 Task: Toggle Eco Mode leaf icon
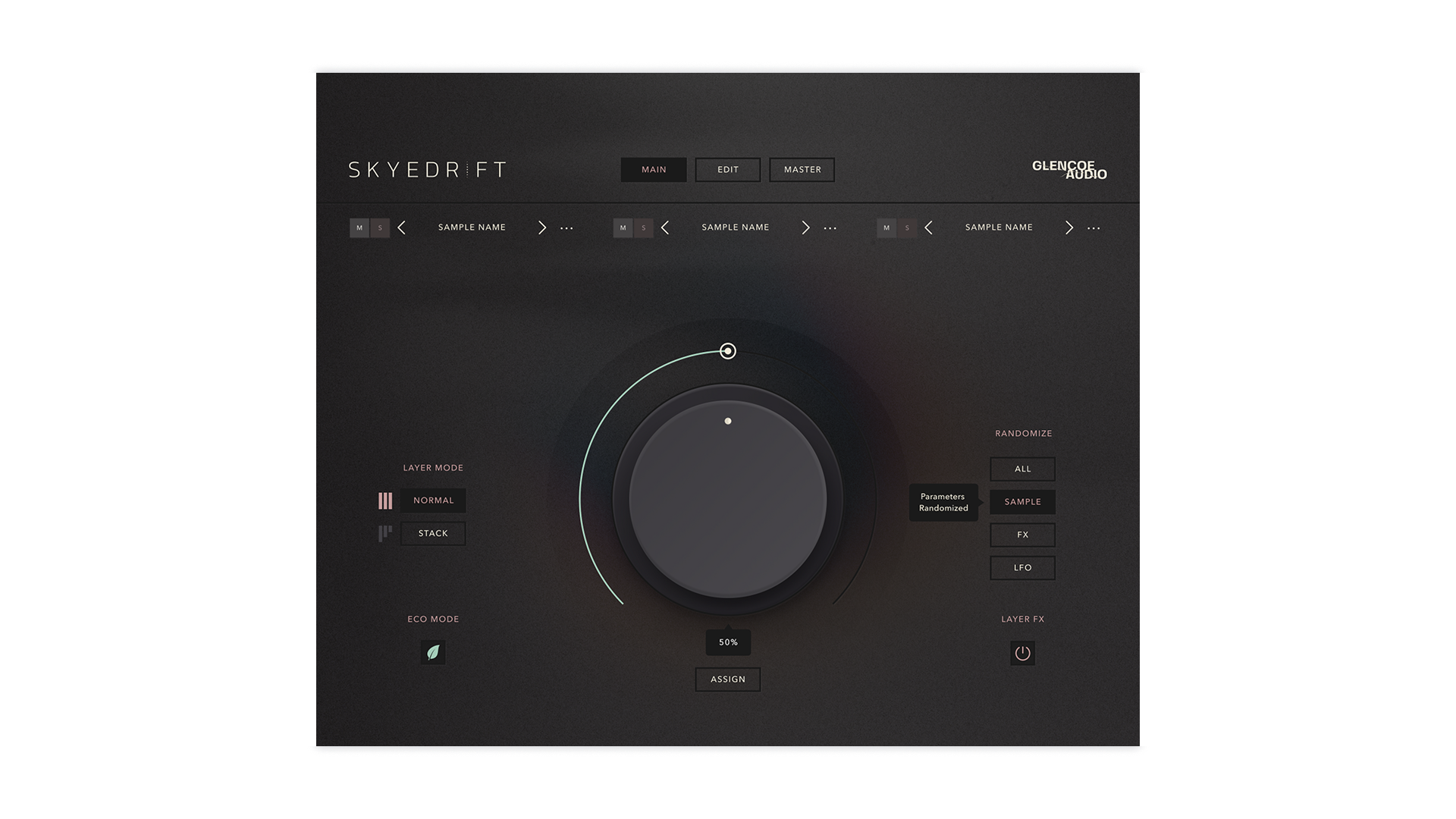433,652
